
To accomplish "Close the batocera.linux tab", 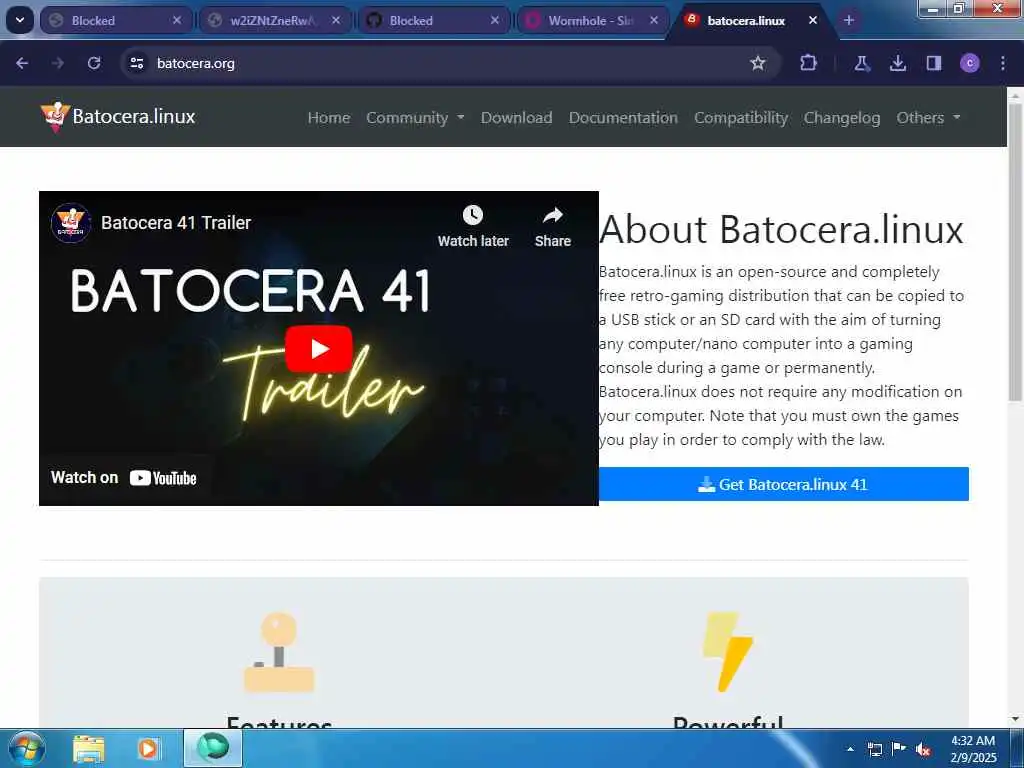I will tap(812, 20).
